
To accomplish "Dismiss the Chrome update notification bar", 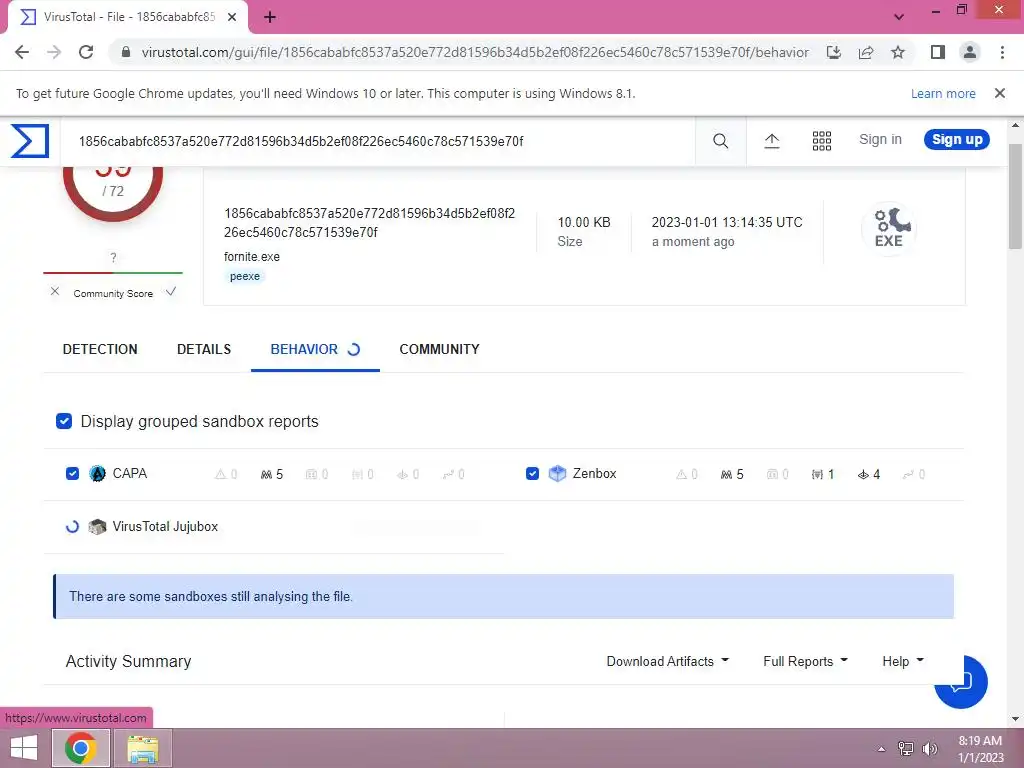I will pyautogui.click(x=1000, y=93).
